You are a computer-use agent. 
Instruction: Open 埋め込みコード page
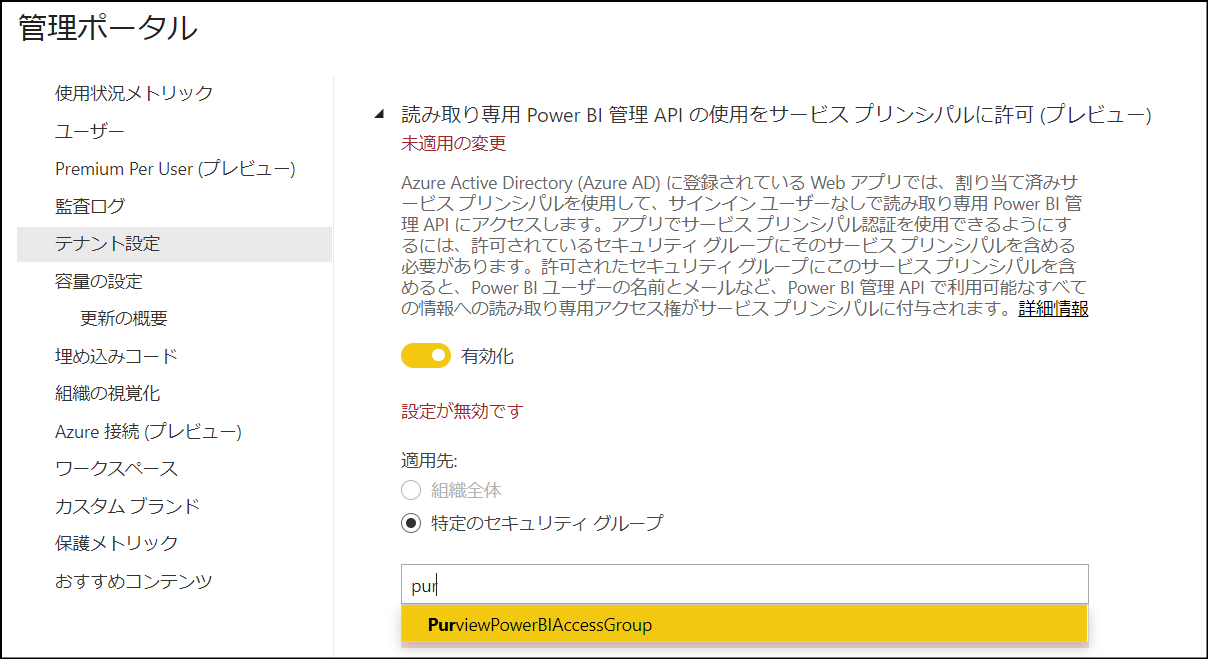pos(116,356)
